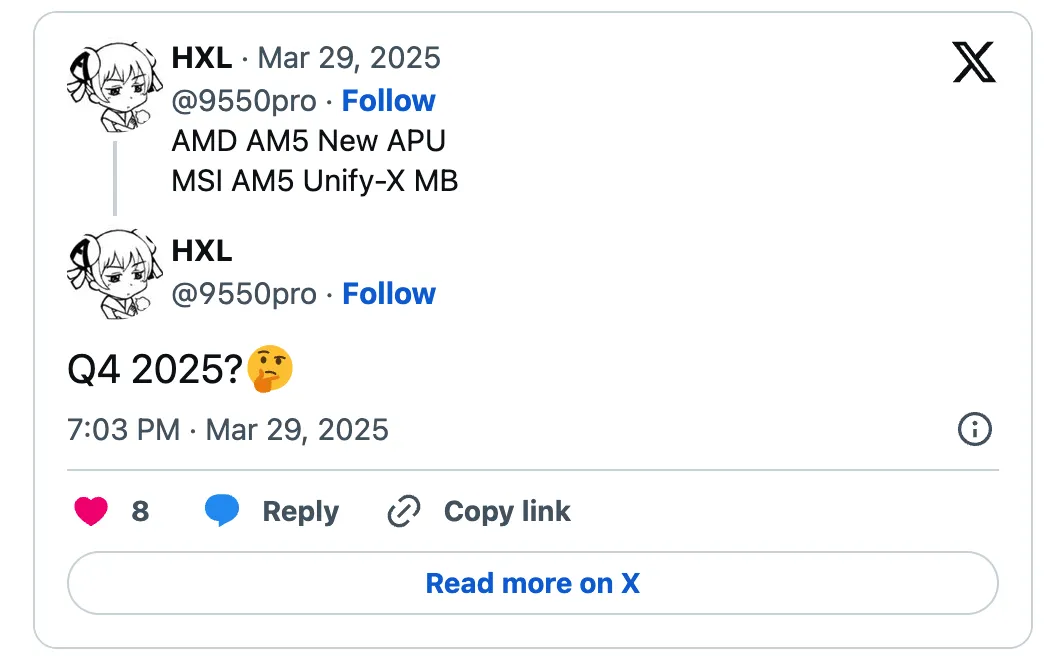Click the Read more on X button
Viewport: 1052px width, 672px height.
pos(531,583)
